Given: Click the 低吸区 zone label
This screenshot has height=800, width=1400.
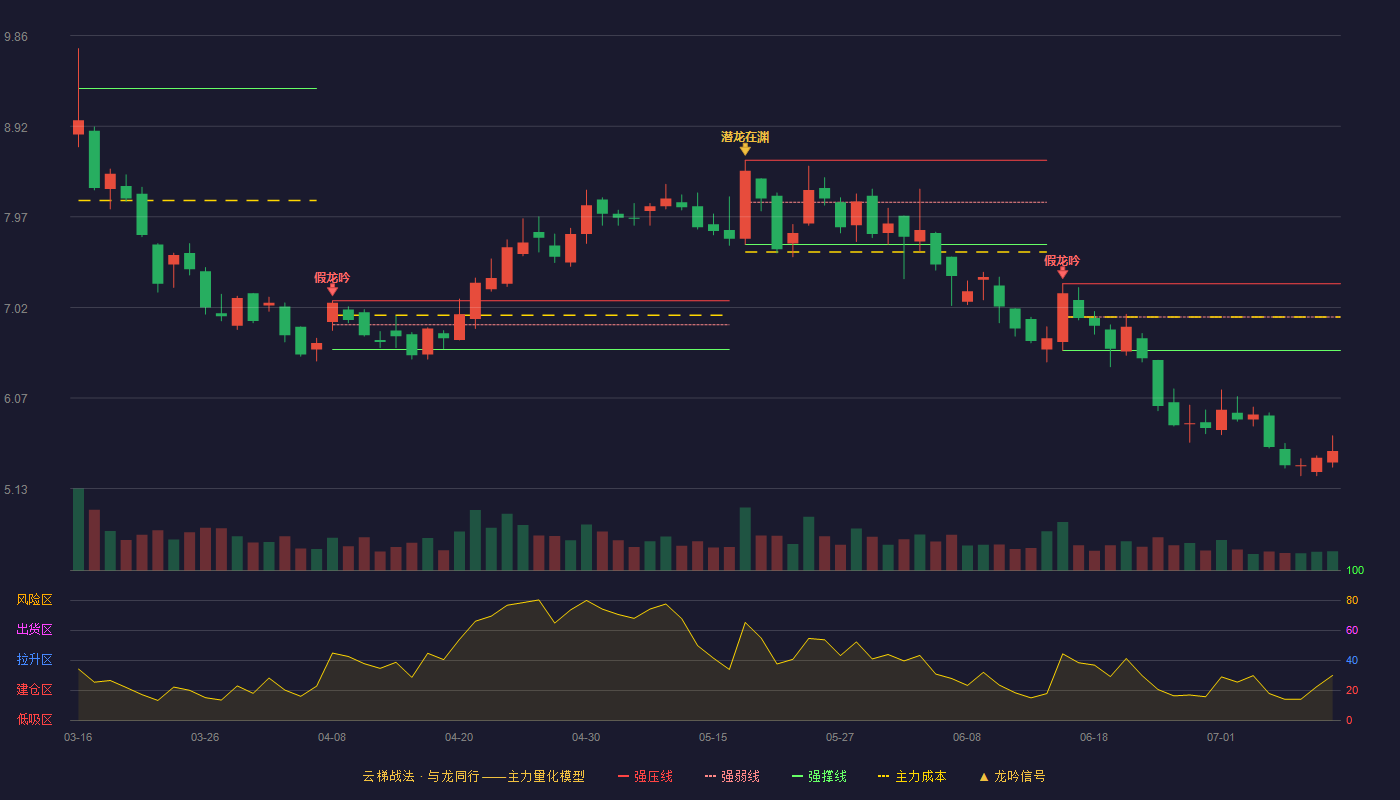Looking at the screenshot, I should [34, 719].
